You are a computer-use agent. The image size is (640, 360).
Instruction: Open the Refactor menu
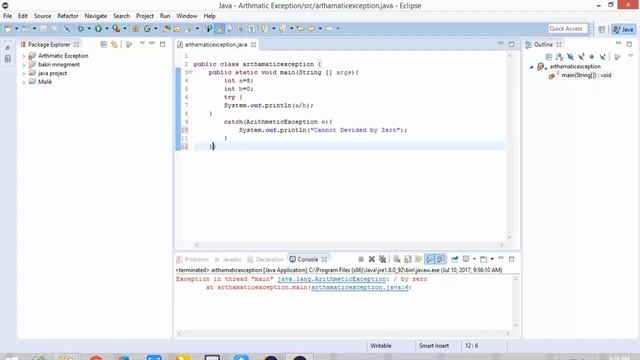coord(68,16)
